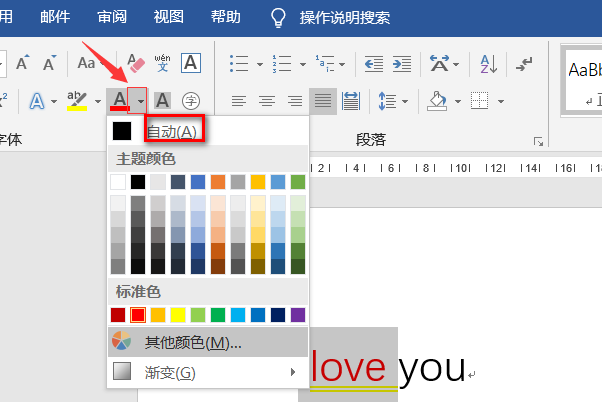Pick orange theme color swatch
This screenshot has height=402, width=602.
(218, 182)
